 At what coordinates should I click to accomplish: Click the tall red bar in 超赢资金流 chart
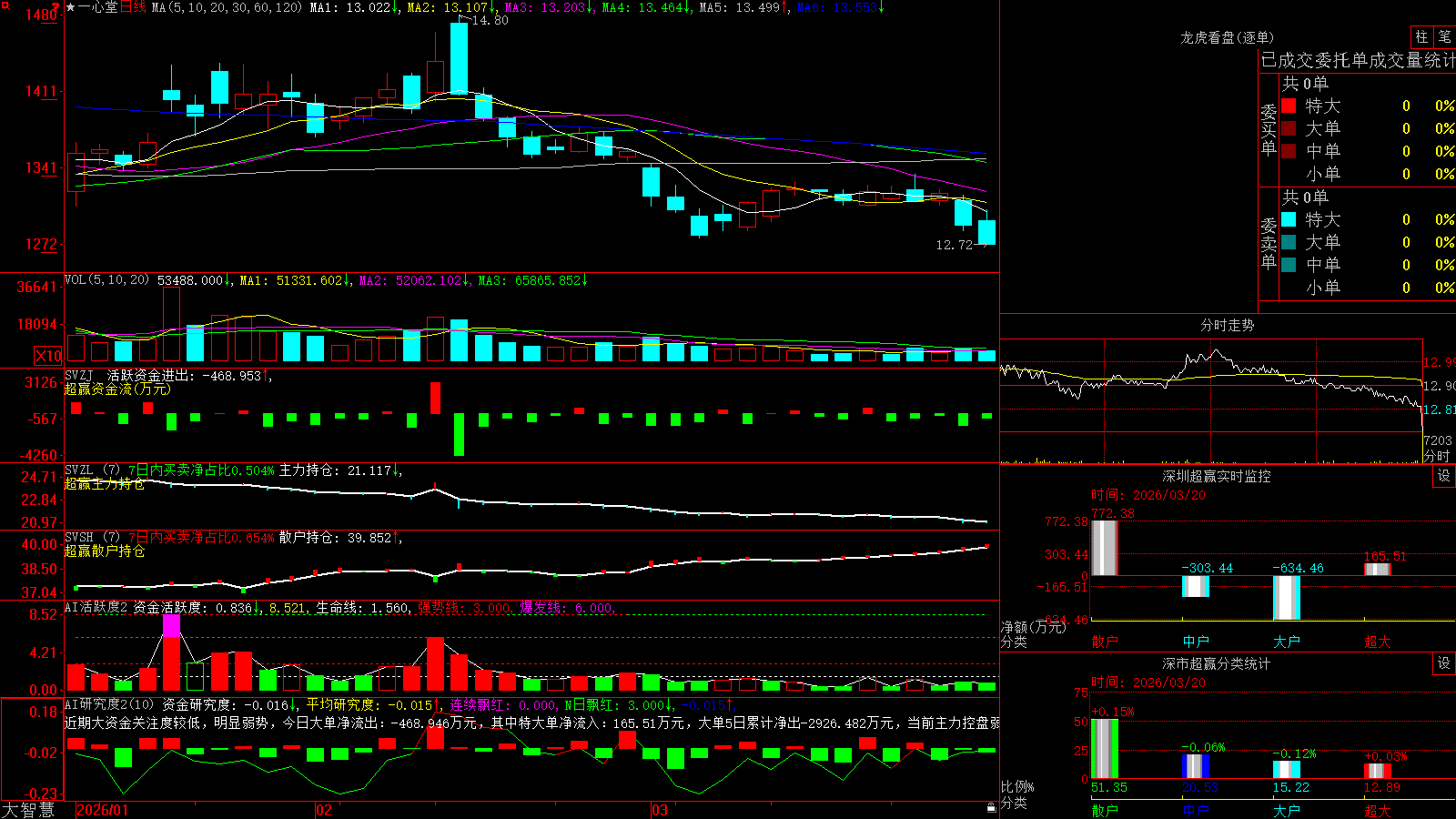click(435, 398)
